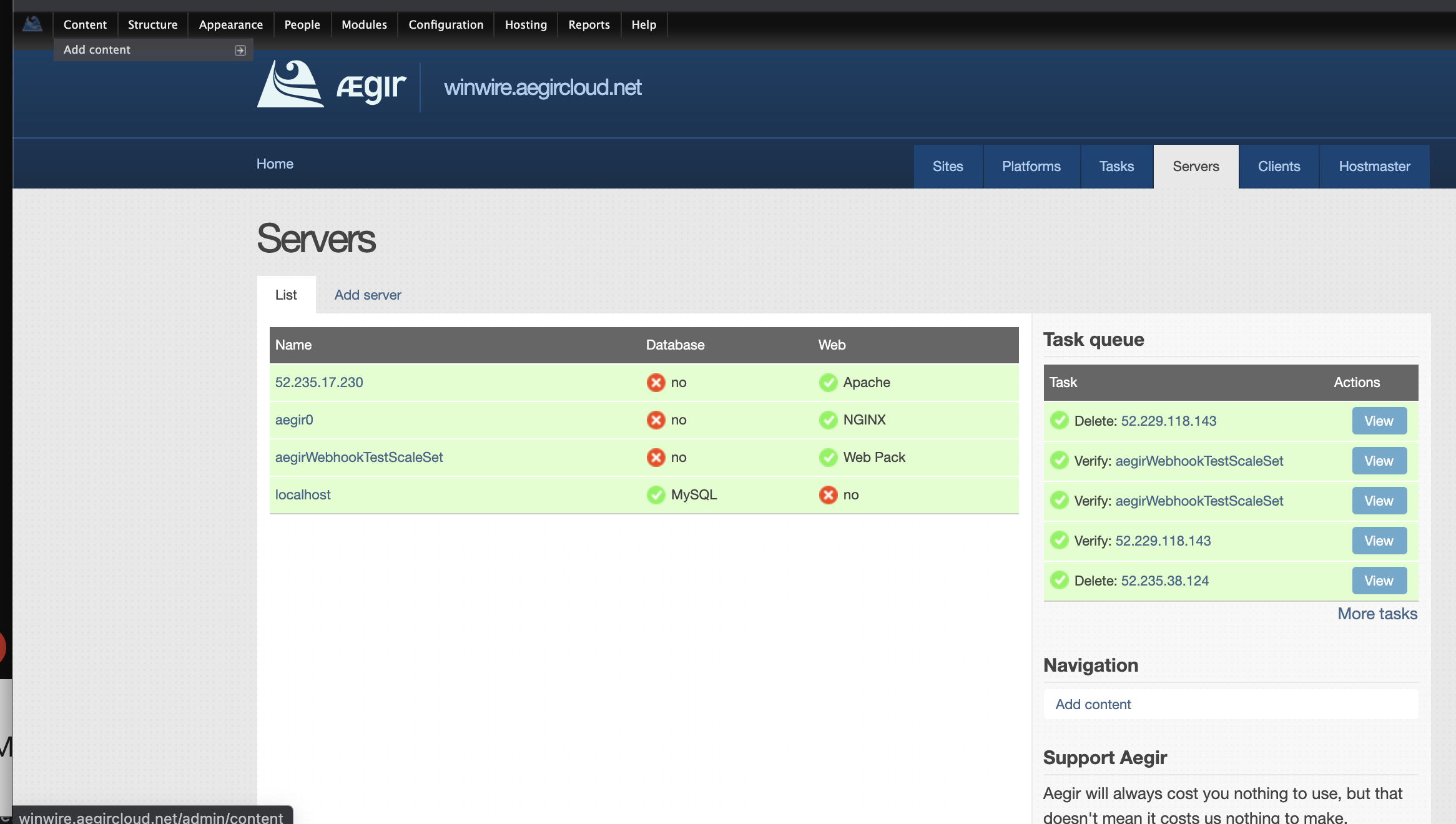The image size is (1456, 824).
Task: Switch to the Tasks tab
Action: point(1116,167)
